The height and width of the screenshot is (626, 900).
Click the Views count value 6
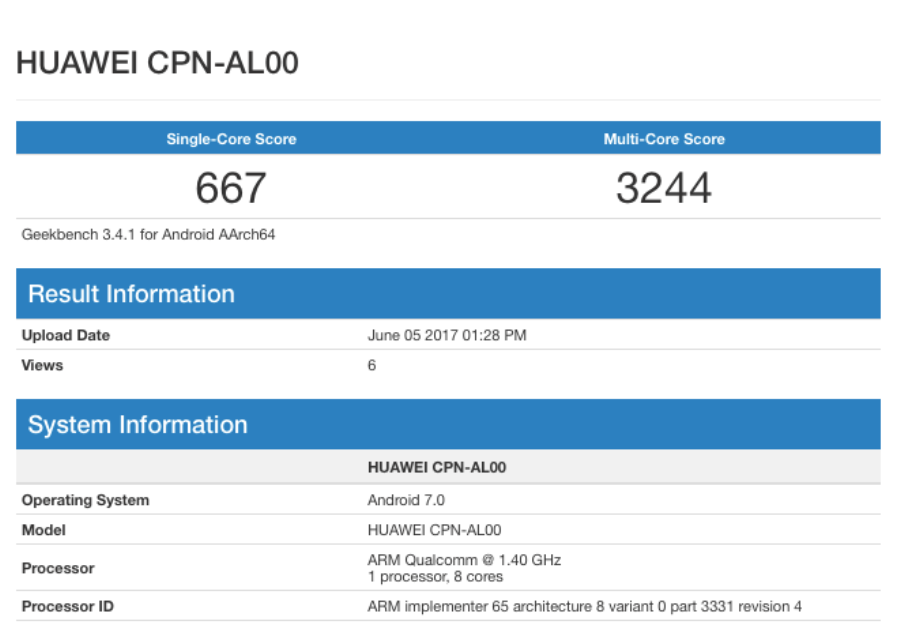(372, 365)
